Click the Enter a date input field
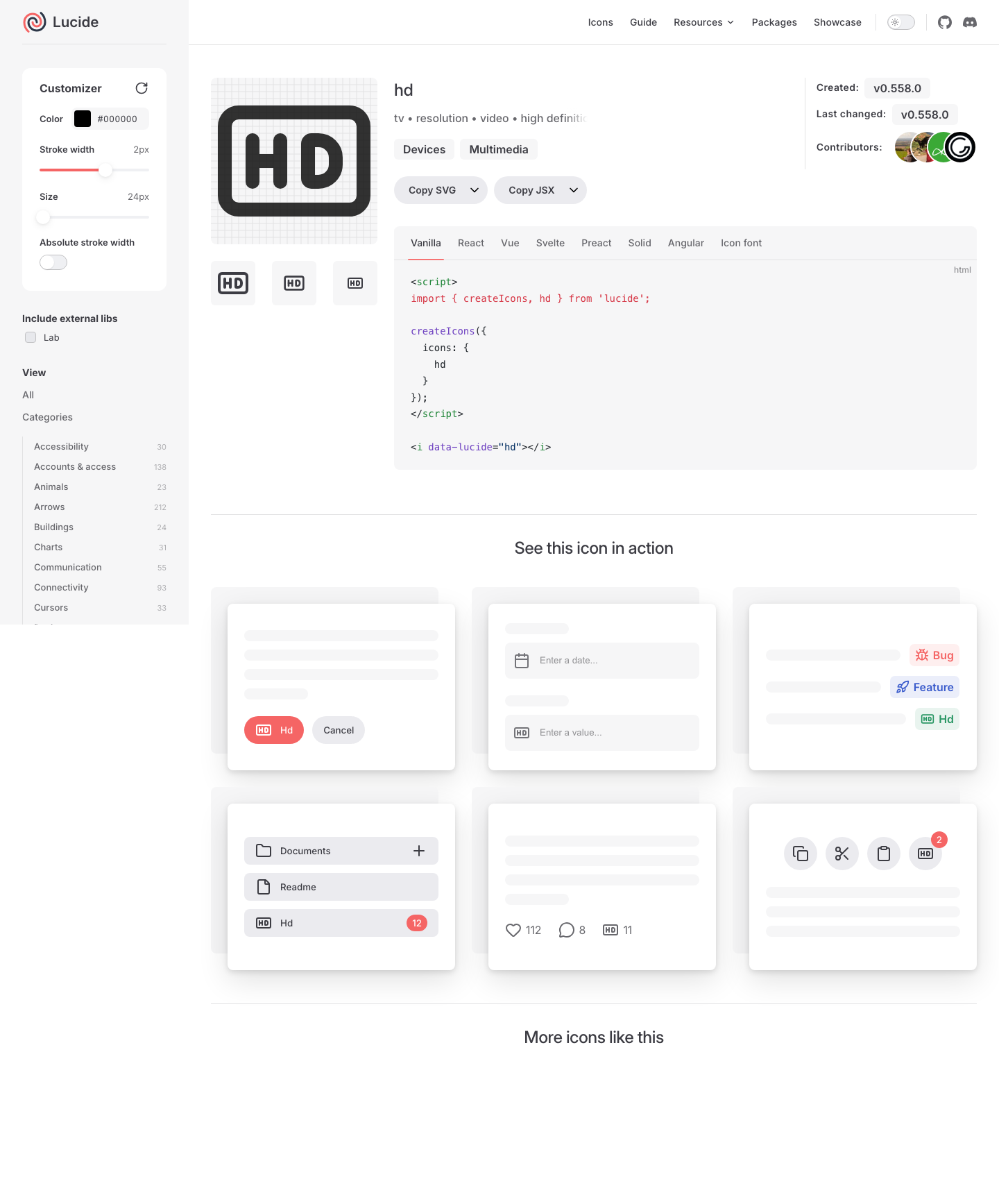999x1204 pixels. point(602,661)
